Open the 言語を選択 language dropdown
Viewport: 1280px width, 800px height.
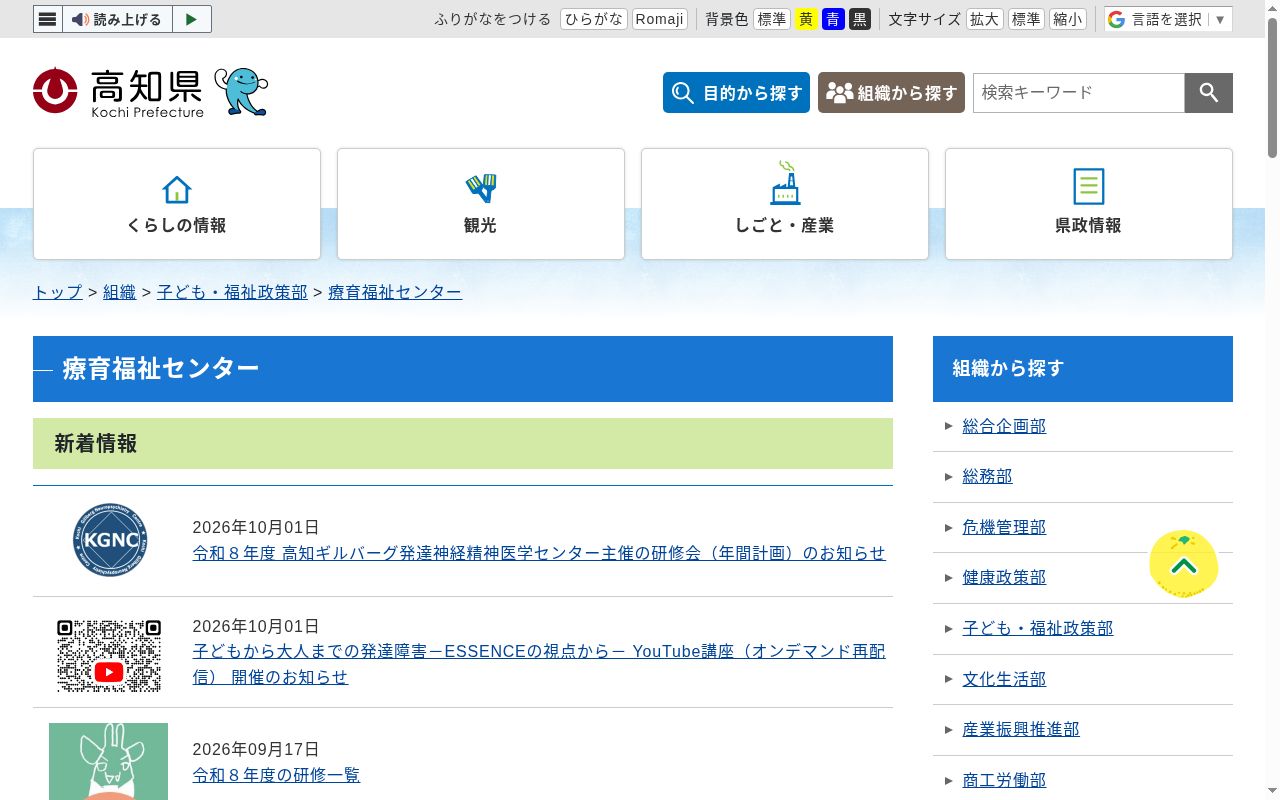[x=1168, y=19]
